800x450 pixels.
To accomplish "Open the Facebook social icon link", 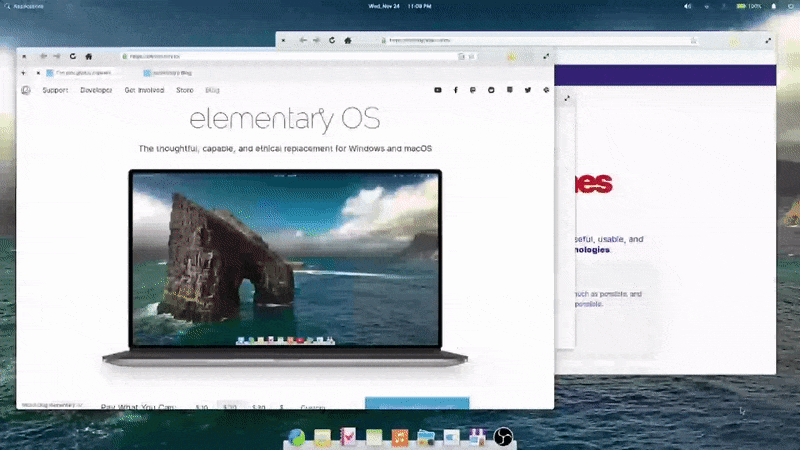I will pyautogui.click(x=456, y=90).
